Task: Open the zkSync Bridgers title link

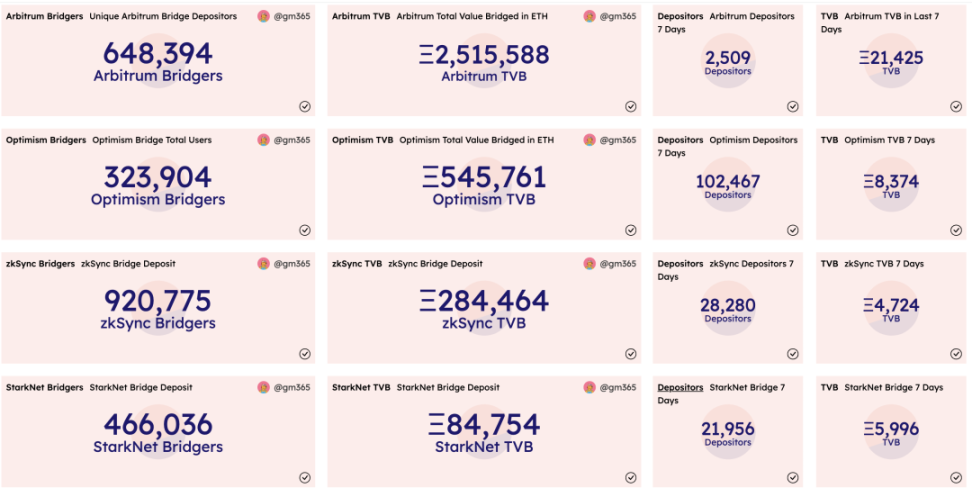Action: pyautogui.click(x=40, y=264)
